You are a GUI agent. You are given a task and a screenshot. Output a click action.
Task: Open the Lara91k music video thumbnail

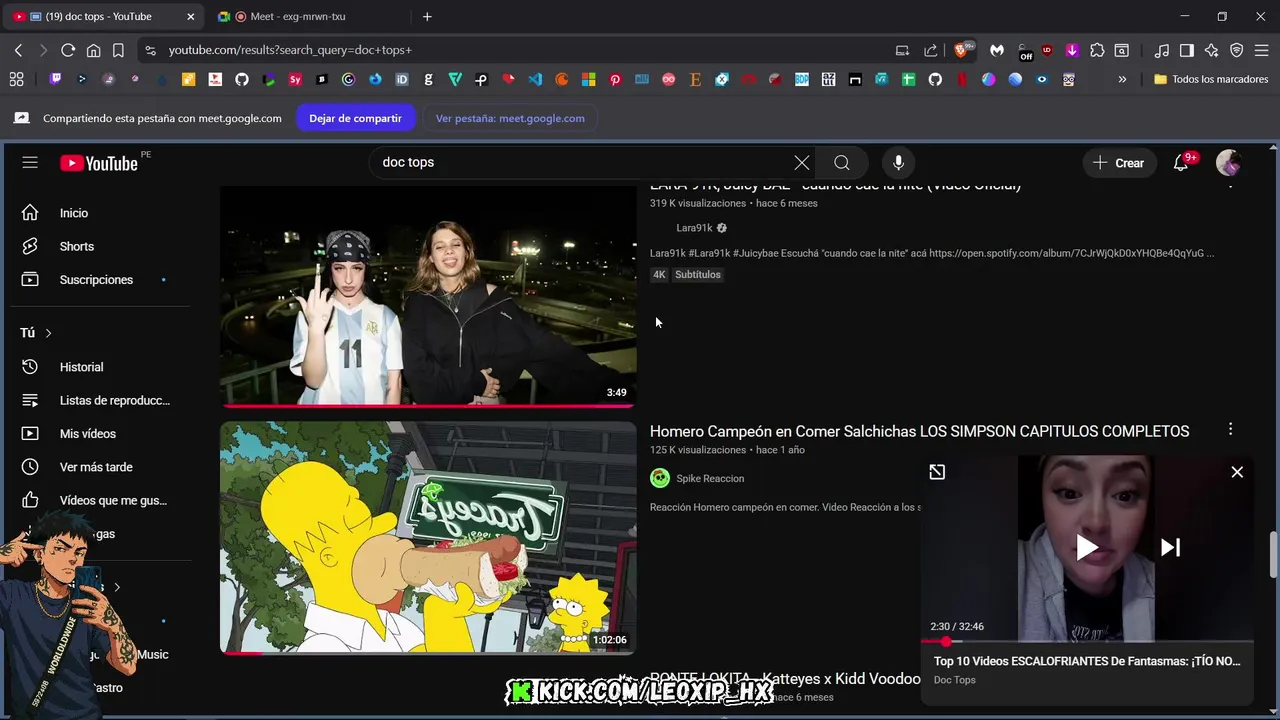coord(428,296)
